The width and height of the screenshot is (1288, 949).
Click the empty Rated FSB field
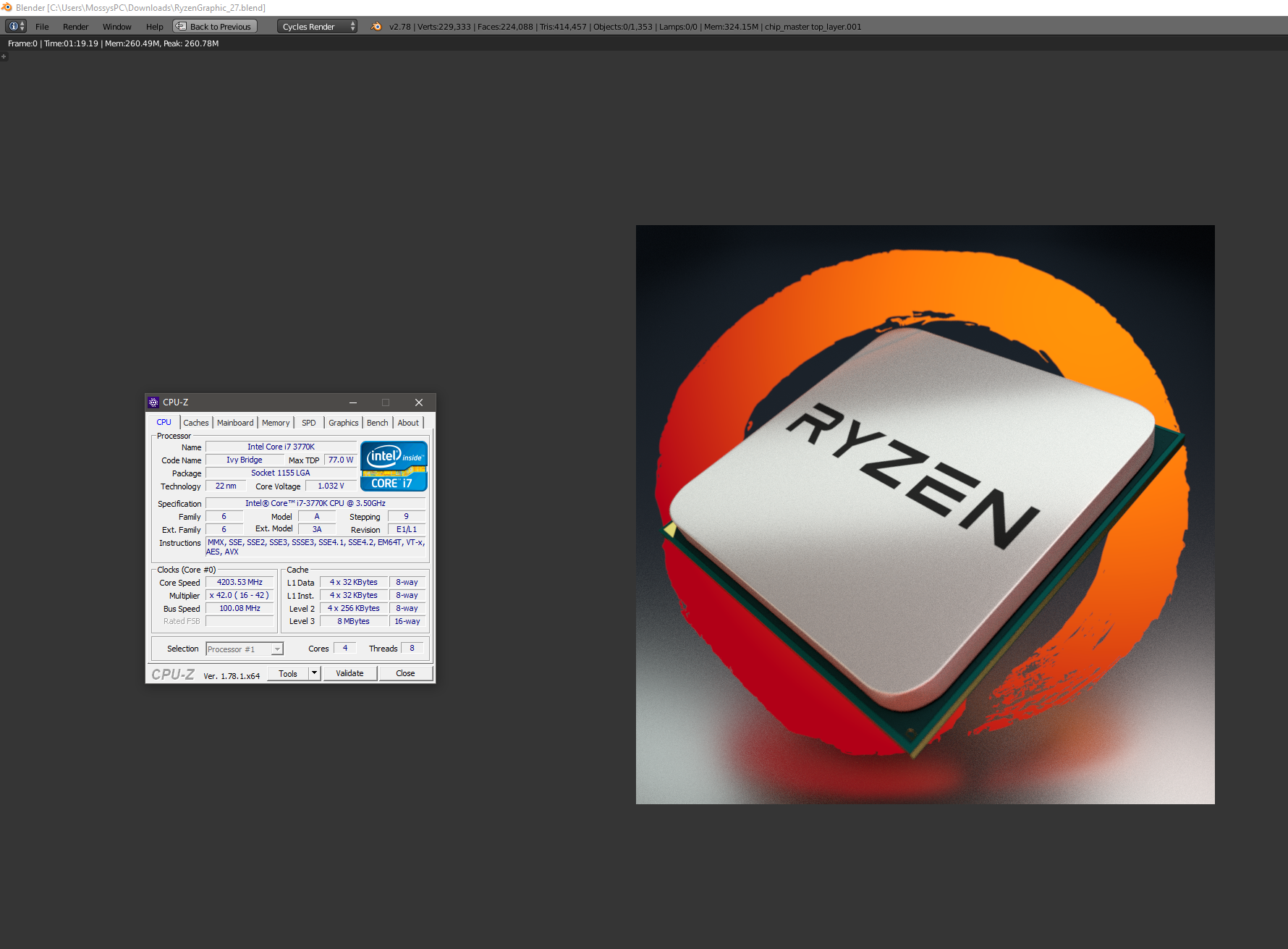pos(240,621)
